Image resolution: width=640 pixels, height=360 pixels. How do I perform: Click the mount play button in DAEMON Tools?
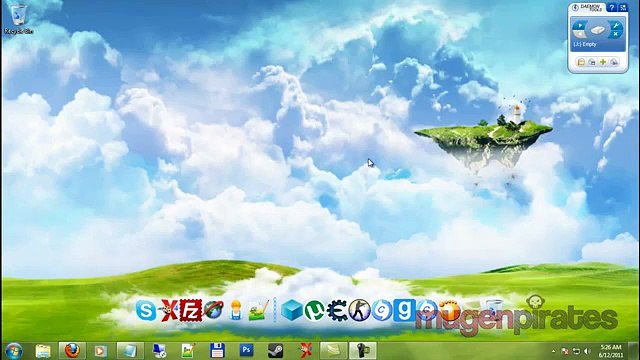[x=579, y=26]
